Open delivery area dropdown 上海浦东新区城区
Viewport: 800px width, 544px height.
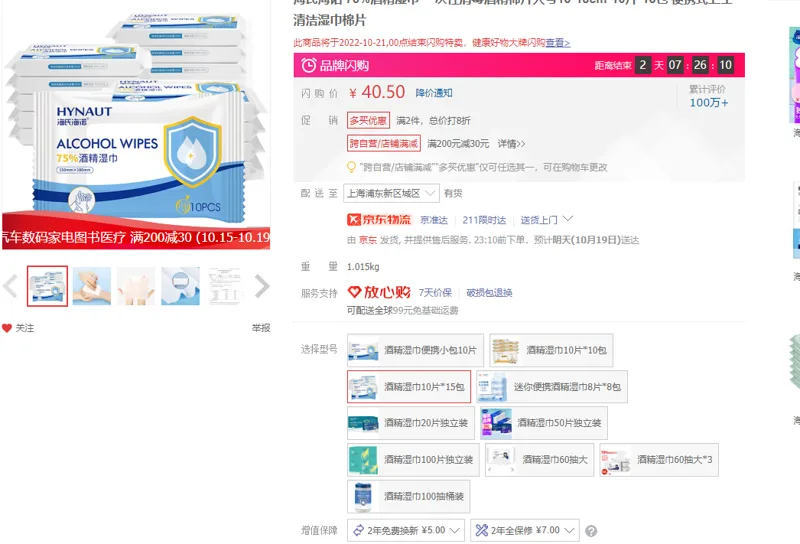click(391, 193)
